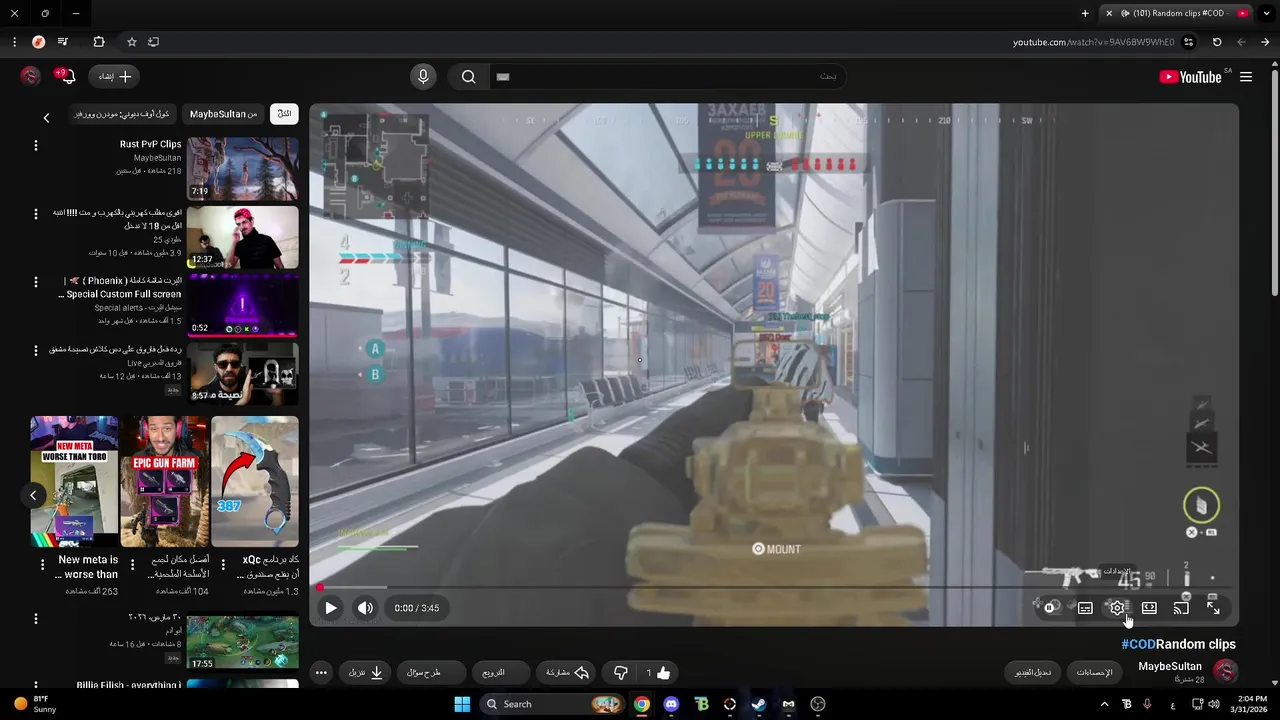Open options for the 12:37 video

click(36, 214)
